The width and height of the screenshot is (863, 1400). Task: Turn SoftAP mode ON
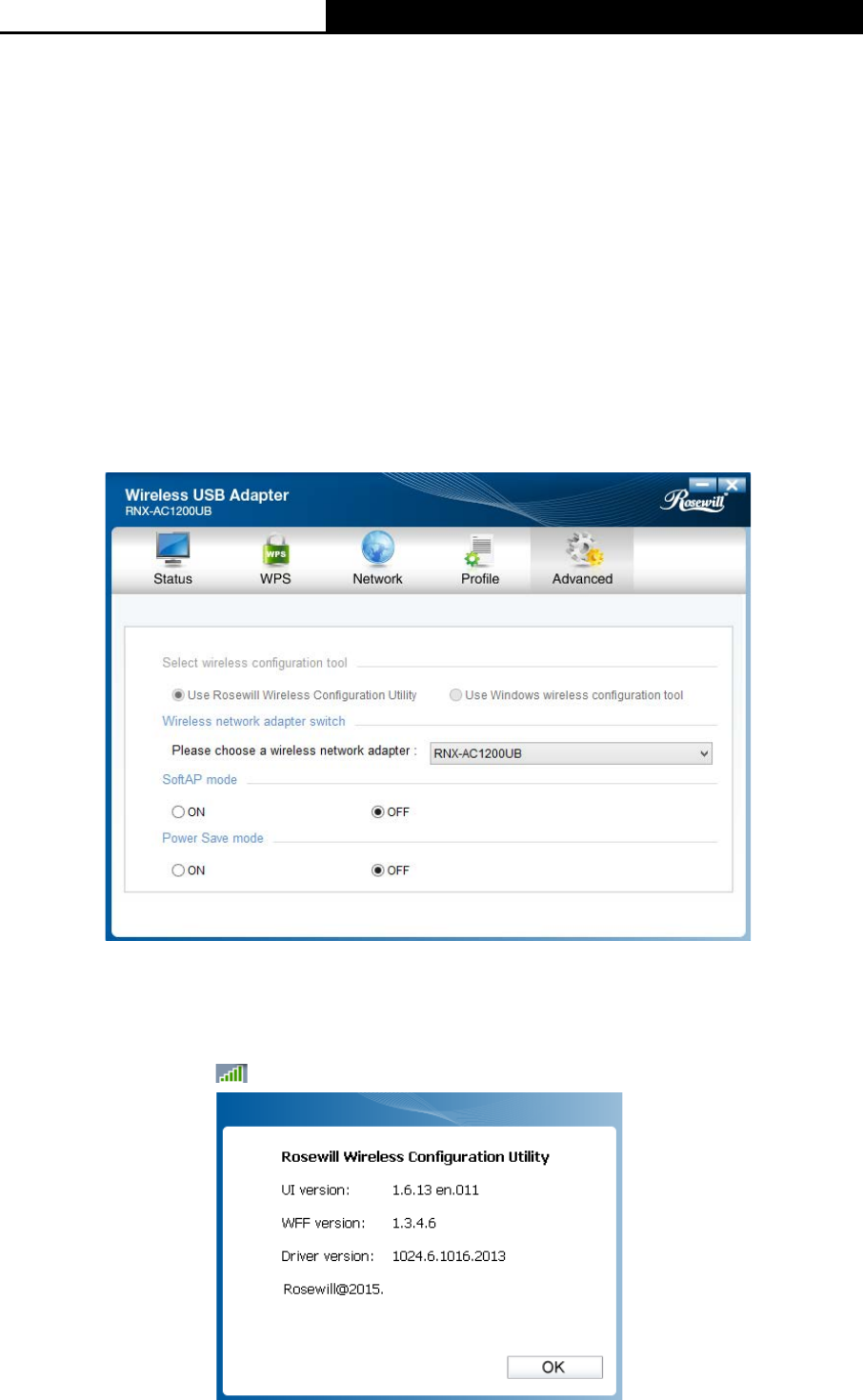[189, 812]
